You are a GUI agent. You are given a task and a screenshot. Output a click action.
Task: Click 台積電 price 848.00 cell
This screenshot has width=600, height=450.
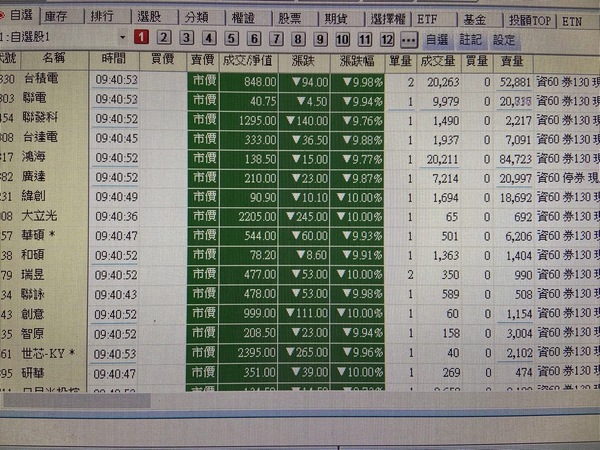pos(249,82)
